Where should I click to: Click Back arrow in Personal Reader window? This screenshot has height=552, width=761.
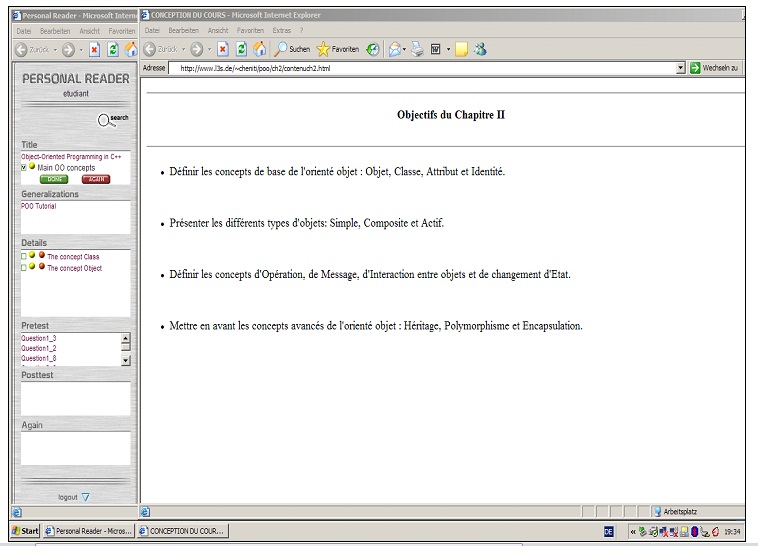[x=21, y=50]
